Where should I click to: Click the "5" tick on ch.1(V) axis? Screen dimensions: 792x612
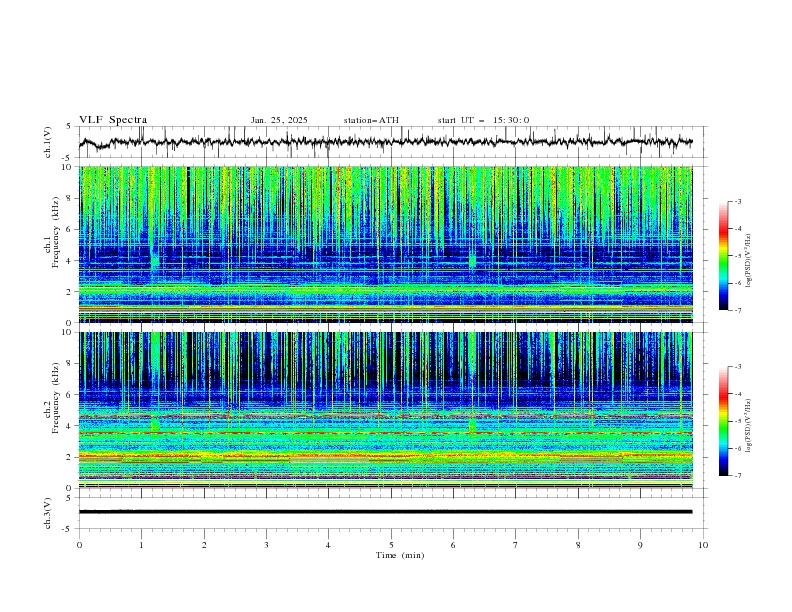(x=71, y=127)
